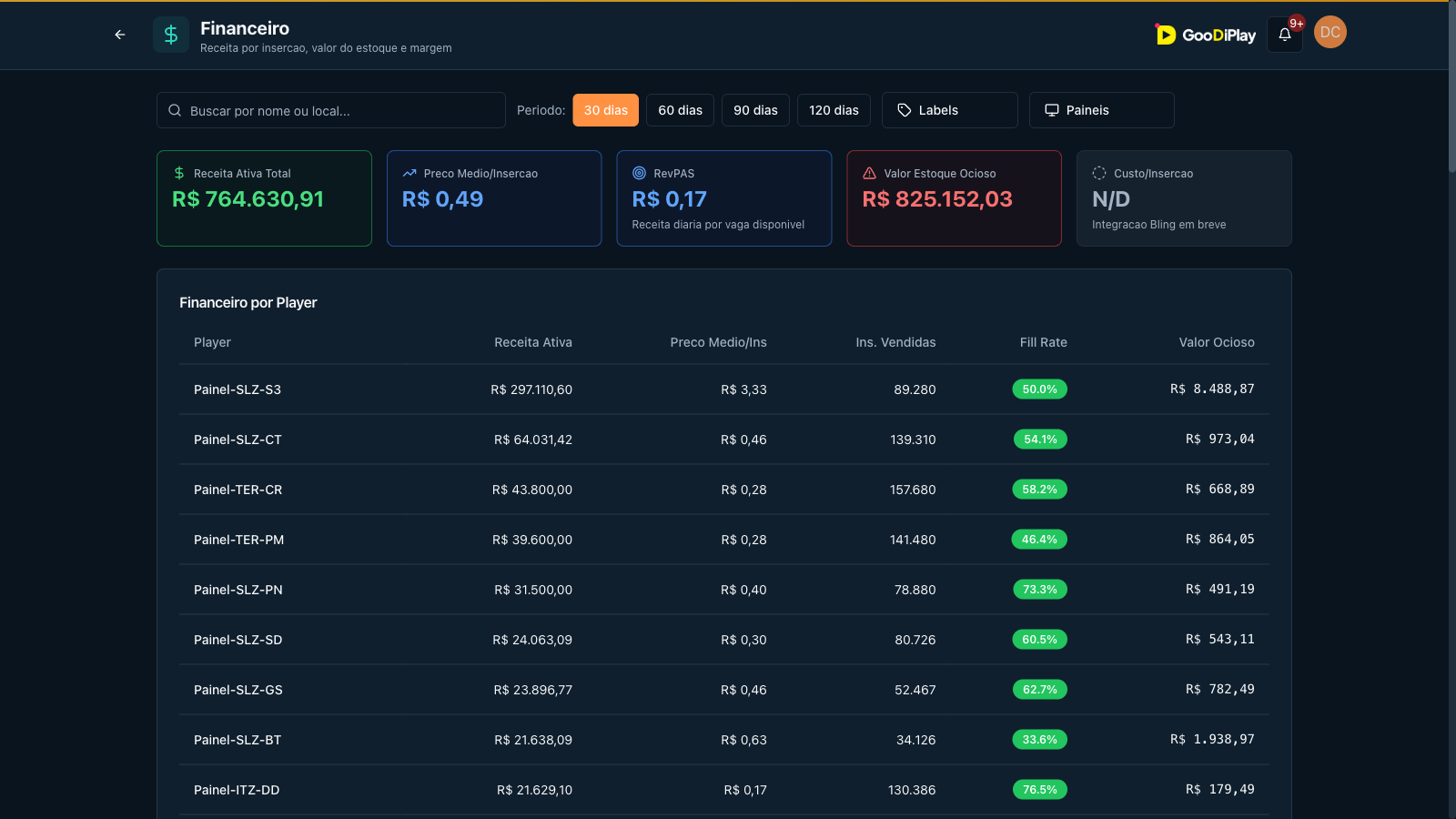Open the notifications bell
This screenshot has width=1456, height=819.
pyautogui.click(x=1285, y=35)
